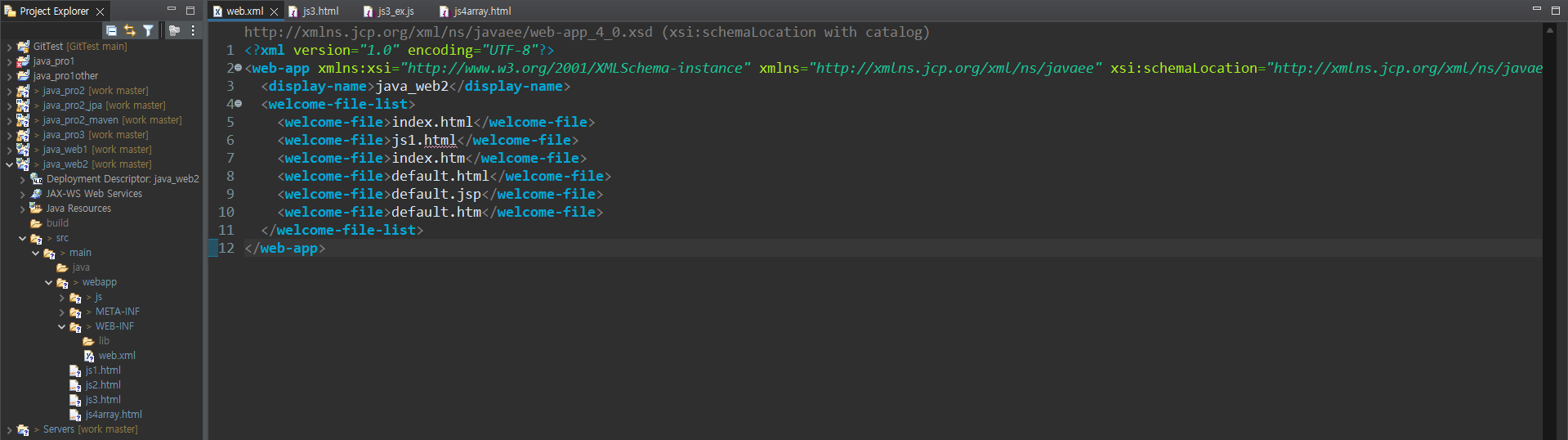
Task: Click the js2.html file icon
Action: point(75,385)
